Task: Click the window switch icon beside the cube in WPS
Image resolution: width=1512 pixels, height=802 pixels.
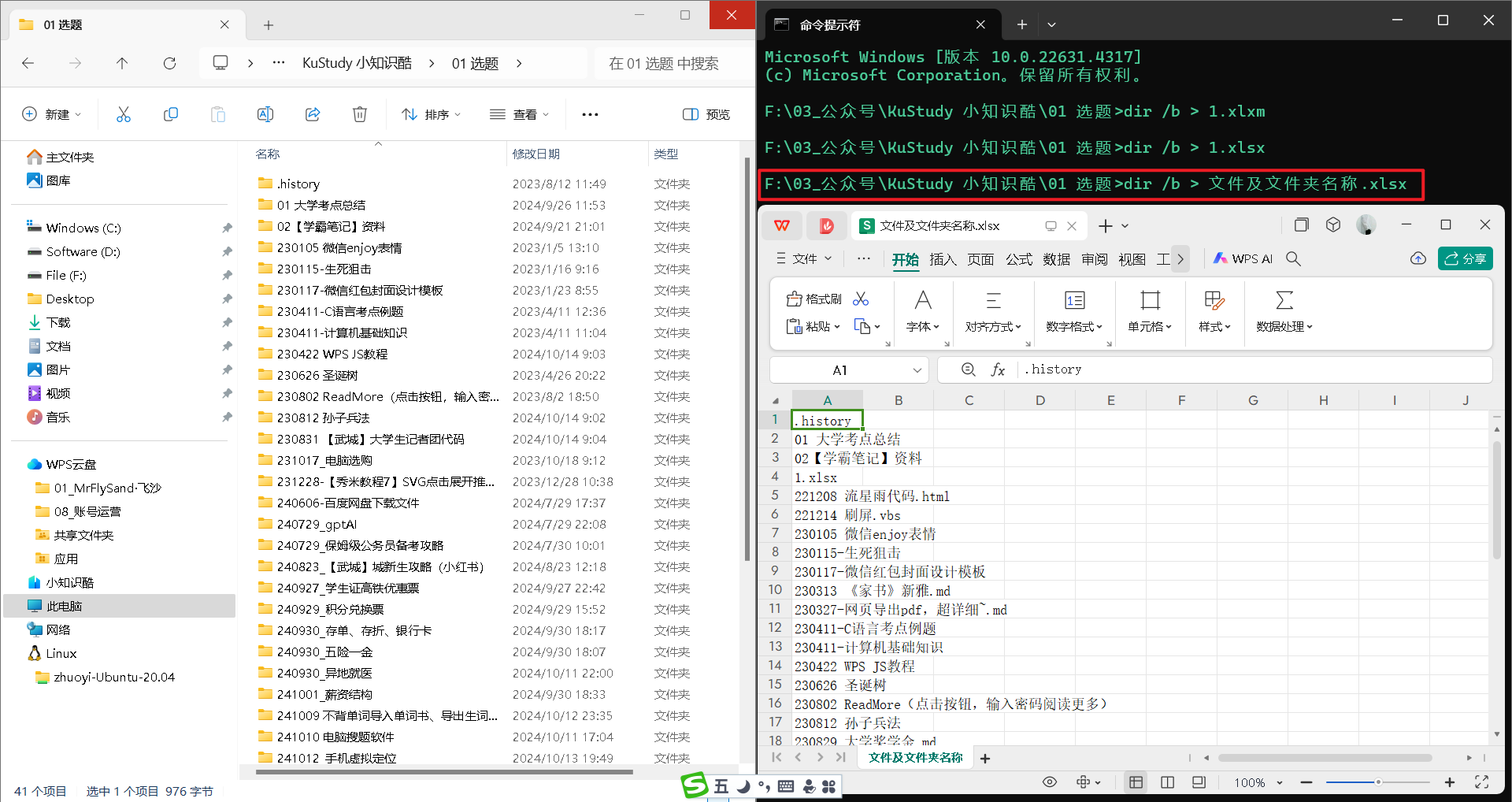Action: click(1301, 225)
